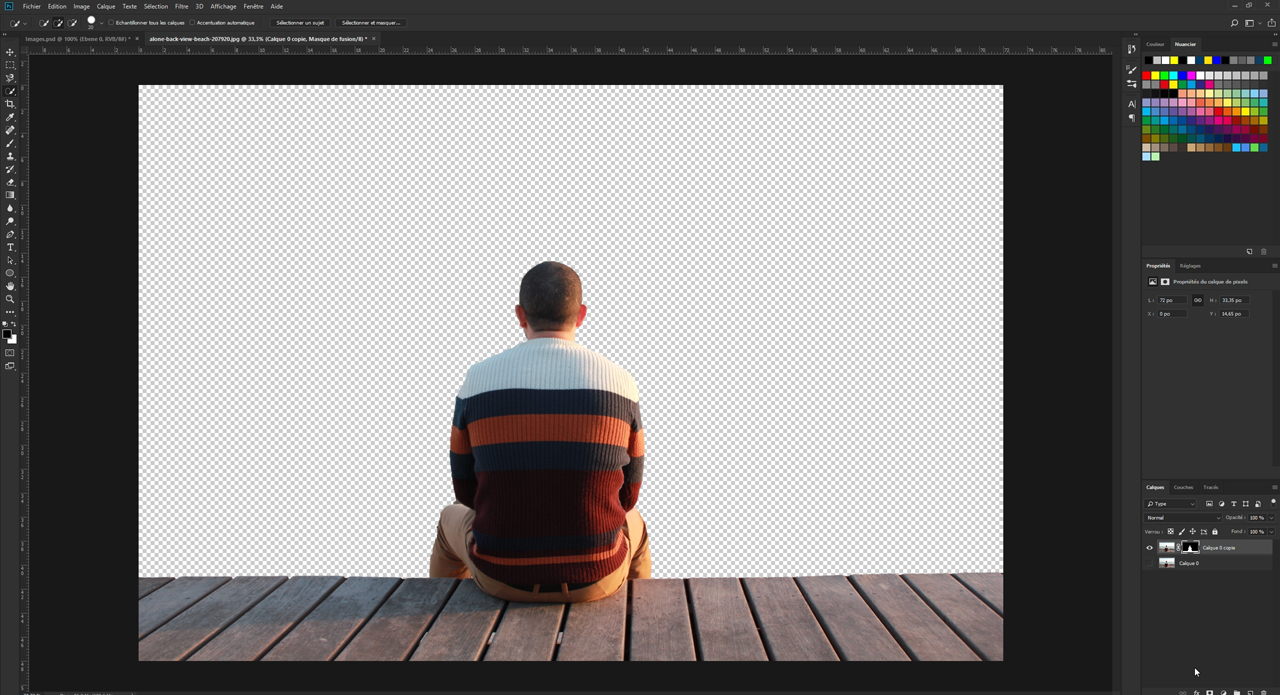This screenshot has height=695, width=1280.
Task: Select the Dodge tool
Action: tap(10, 221)
